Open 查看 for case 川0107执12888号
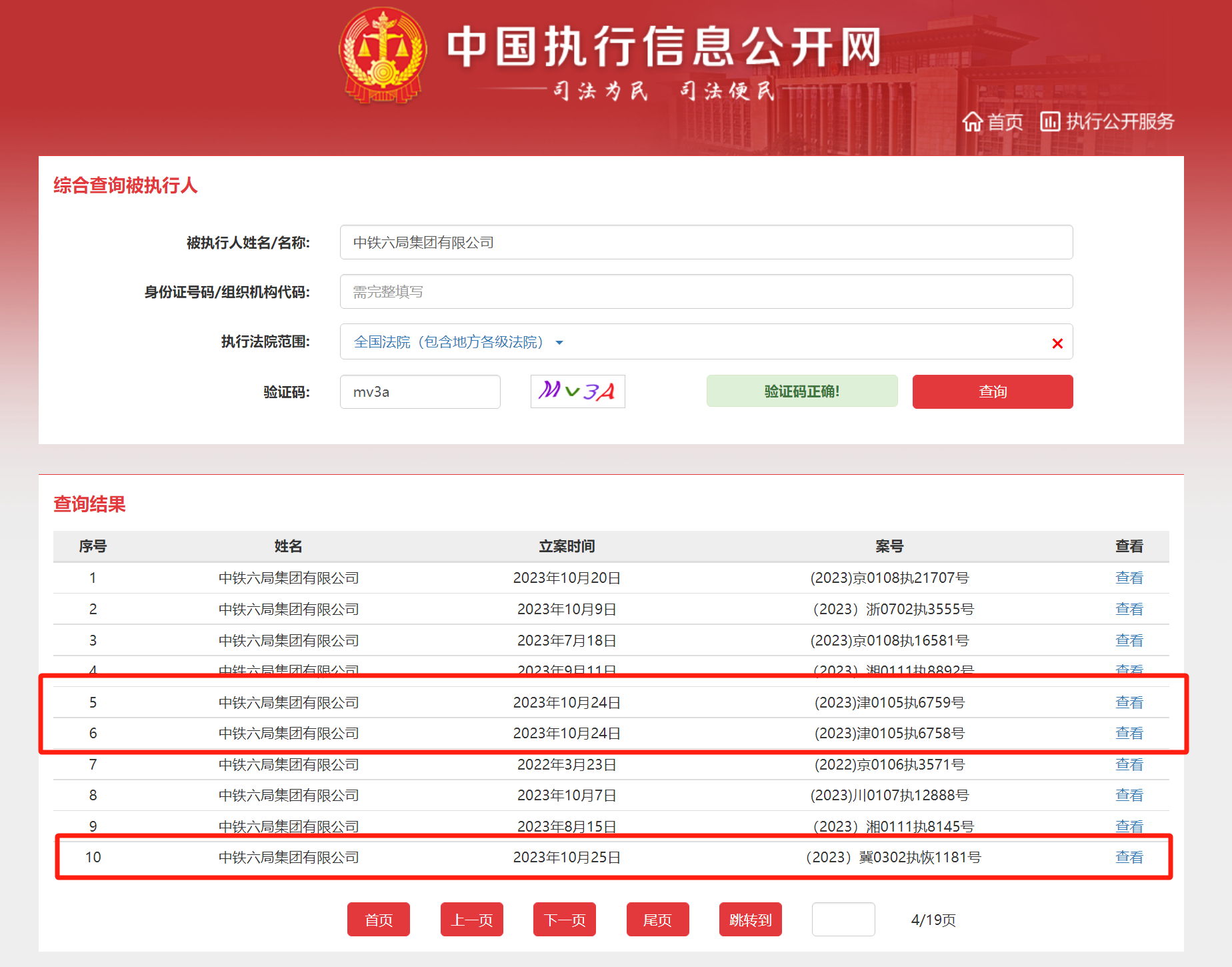 point(1129,795)
